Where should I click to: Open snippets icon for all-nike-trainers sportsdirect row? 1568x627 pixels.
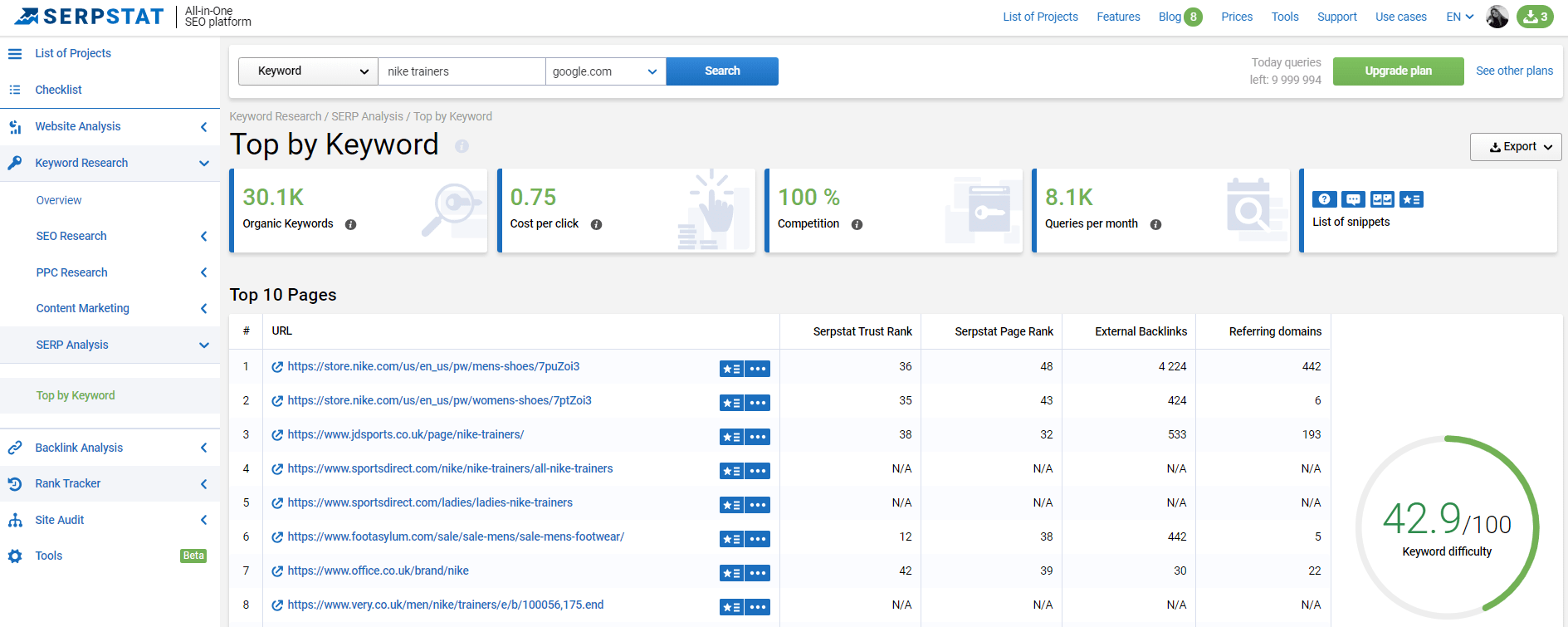[x=731, y=471]
